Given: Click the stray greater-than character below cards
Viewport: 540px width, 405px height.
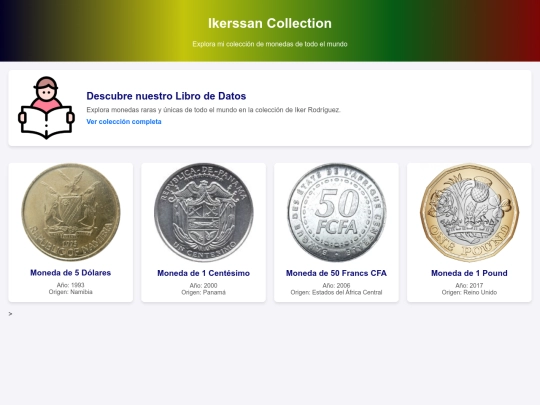Looking at the screenshot, I should click(x=10, y=314).
